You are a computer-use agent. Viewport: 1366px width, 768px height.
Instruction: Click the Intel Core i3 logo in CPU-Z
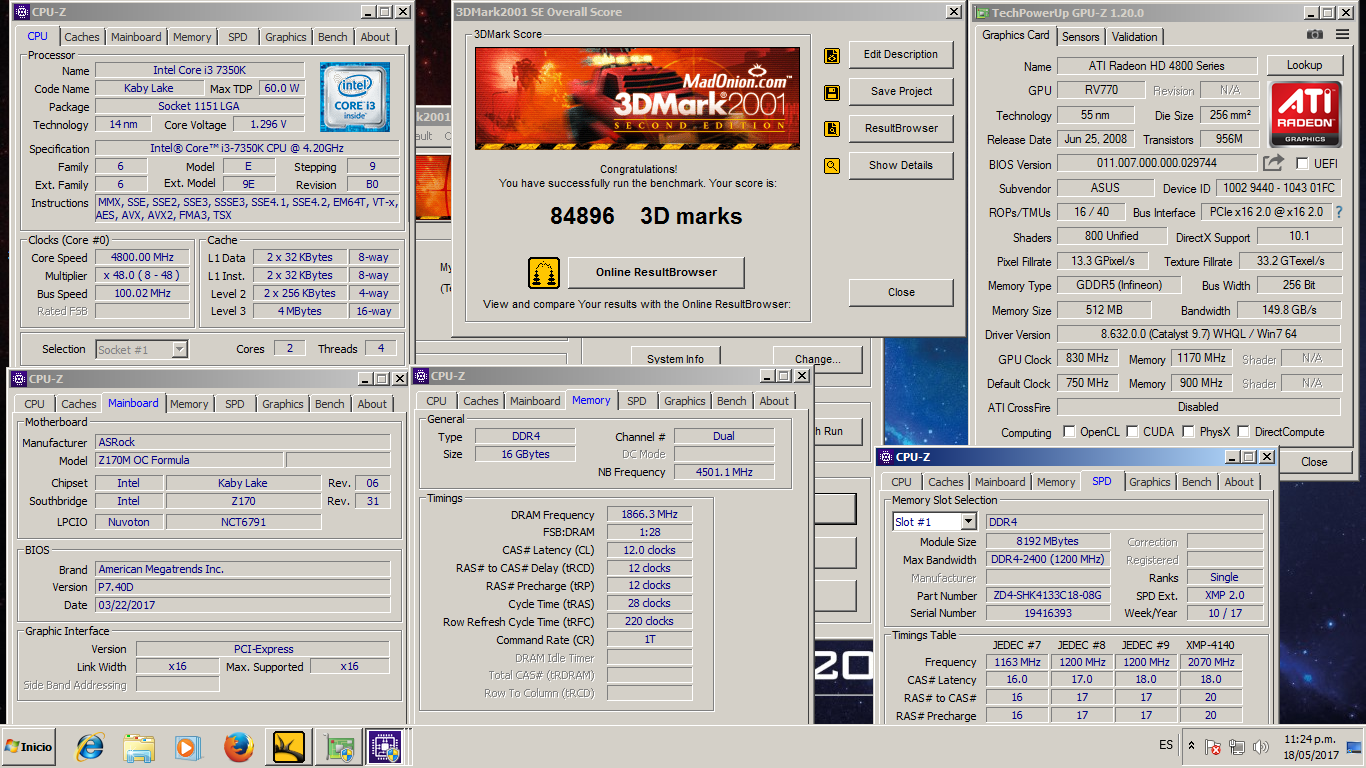coord(355,97)
